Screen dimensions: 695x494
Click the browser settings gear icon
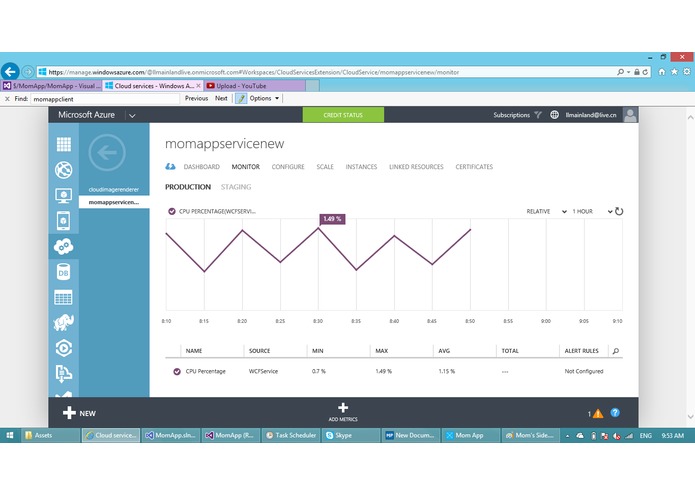[687, 72]
